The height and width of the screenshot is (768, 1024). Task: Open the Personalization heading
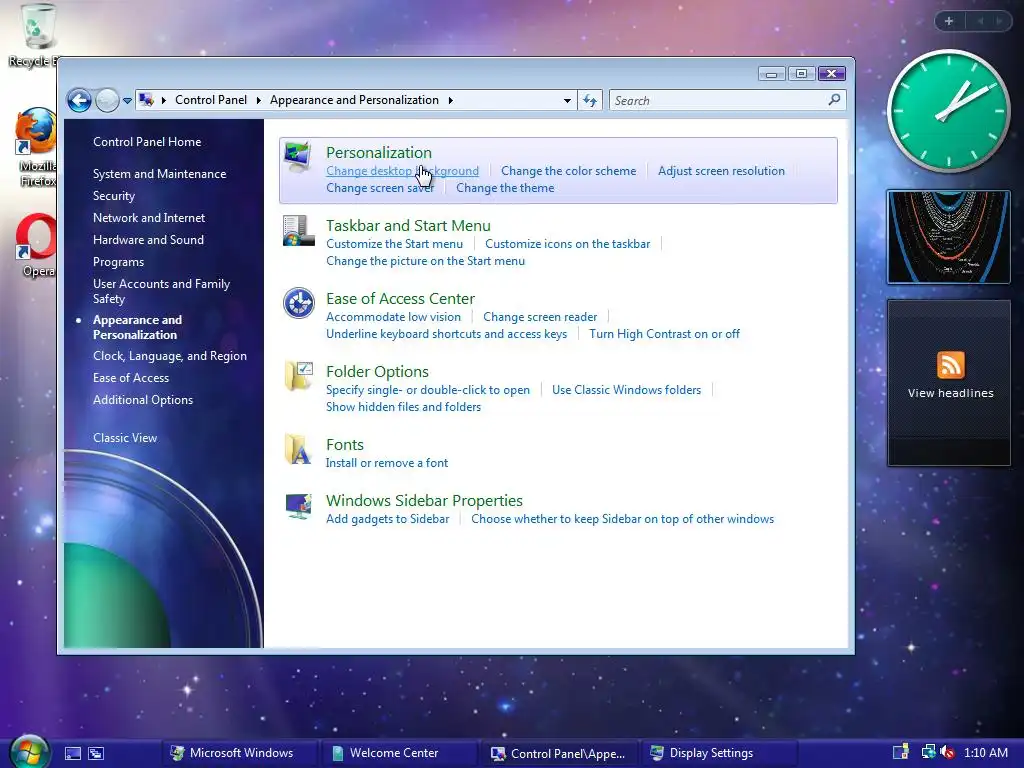[379, 153]
